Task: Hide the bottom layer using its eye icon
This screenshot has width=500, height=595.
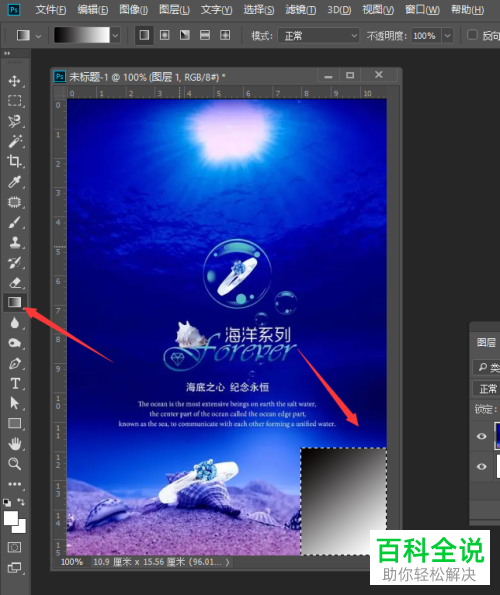Action: click(482, 466)
